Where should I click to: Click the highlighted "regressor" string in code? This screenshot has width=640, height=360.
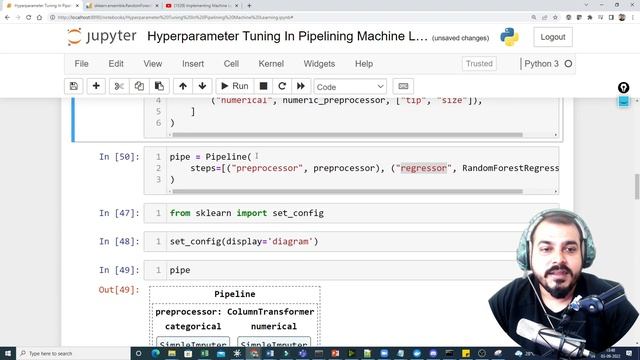coord(424,168)
